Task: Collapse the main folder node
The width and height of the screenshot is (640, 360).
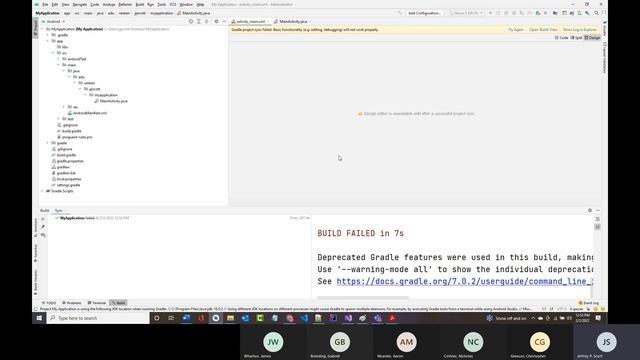Action: (58, 64)
